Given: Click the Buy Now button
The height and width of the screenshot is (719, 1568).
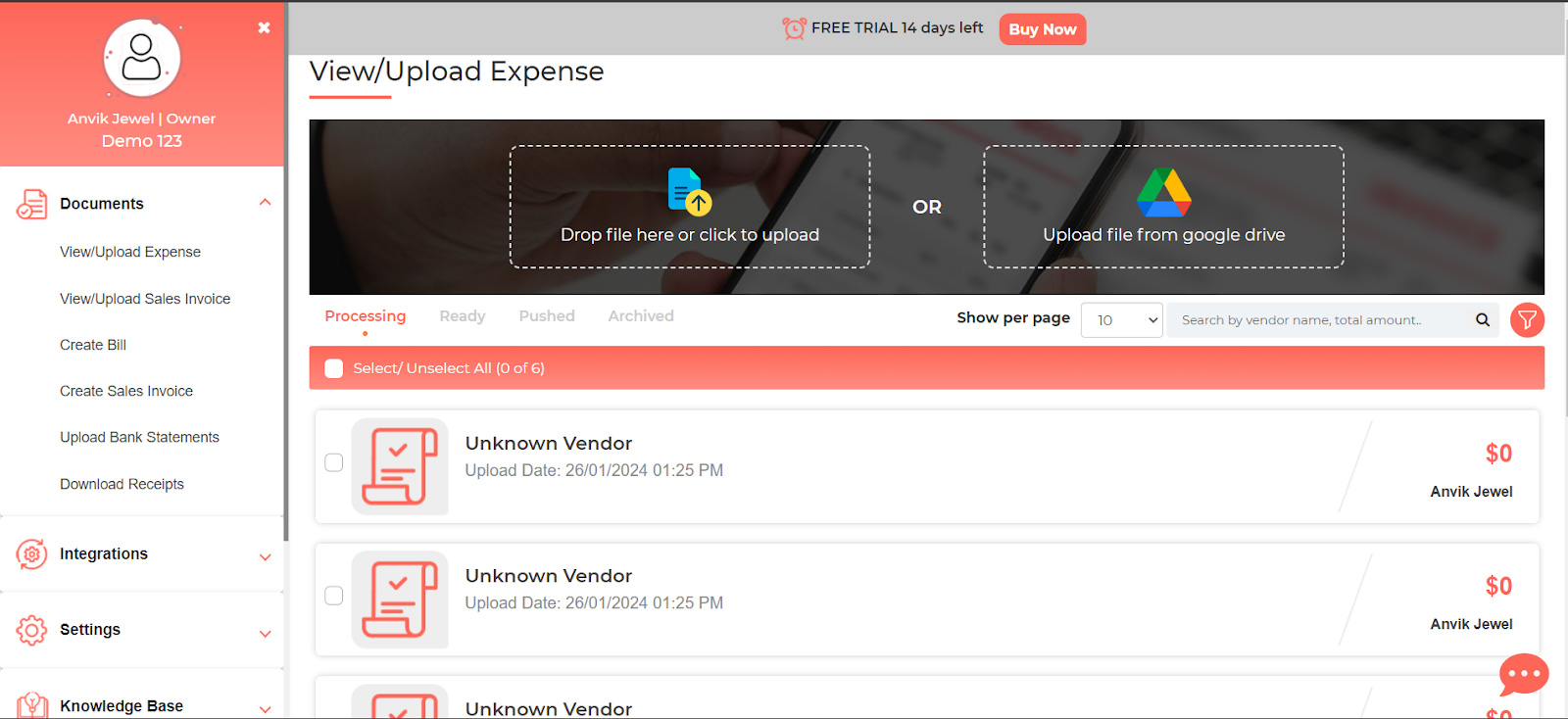Looking at the screenshot, I should (x=1043, y=29).
